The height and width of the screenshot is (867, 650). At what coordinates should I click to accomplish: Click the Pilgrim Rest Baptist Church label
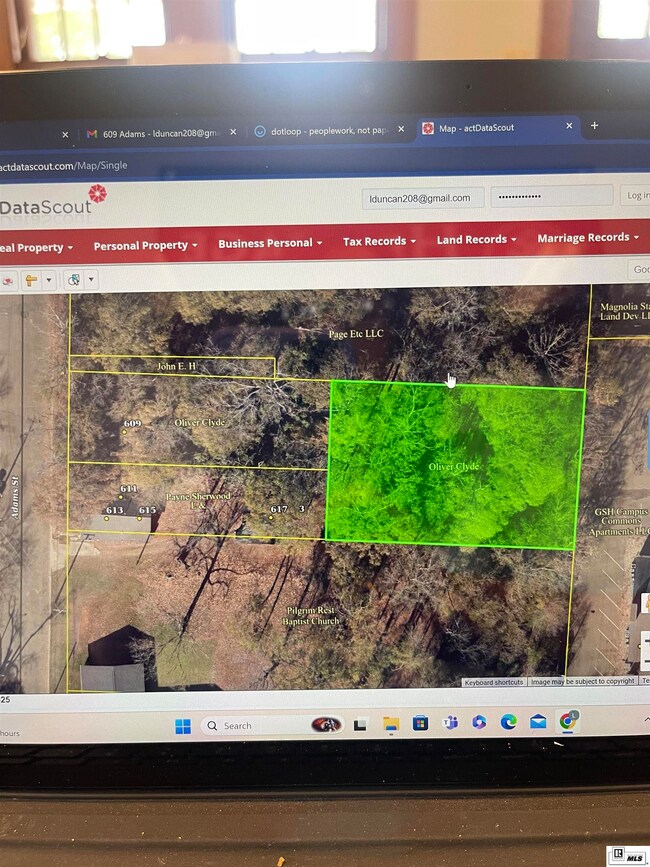point(311,615)
